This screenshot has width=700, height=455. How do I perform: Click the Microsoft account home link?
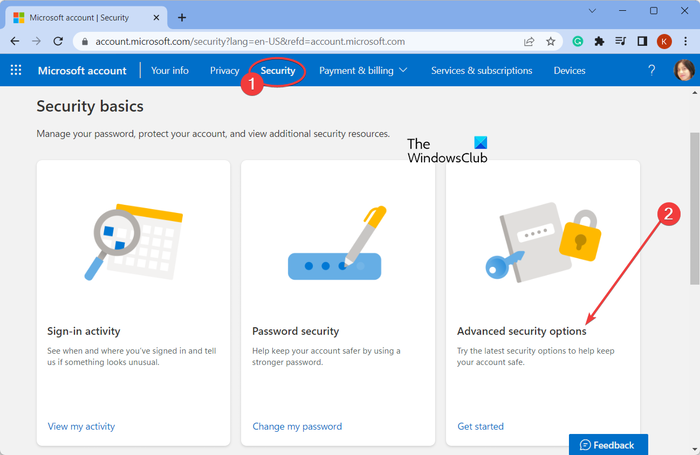point(82,71)
